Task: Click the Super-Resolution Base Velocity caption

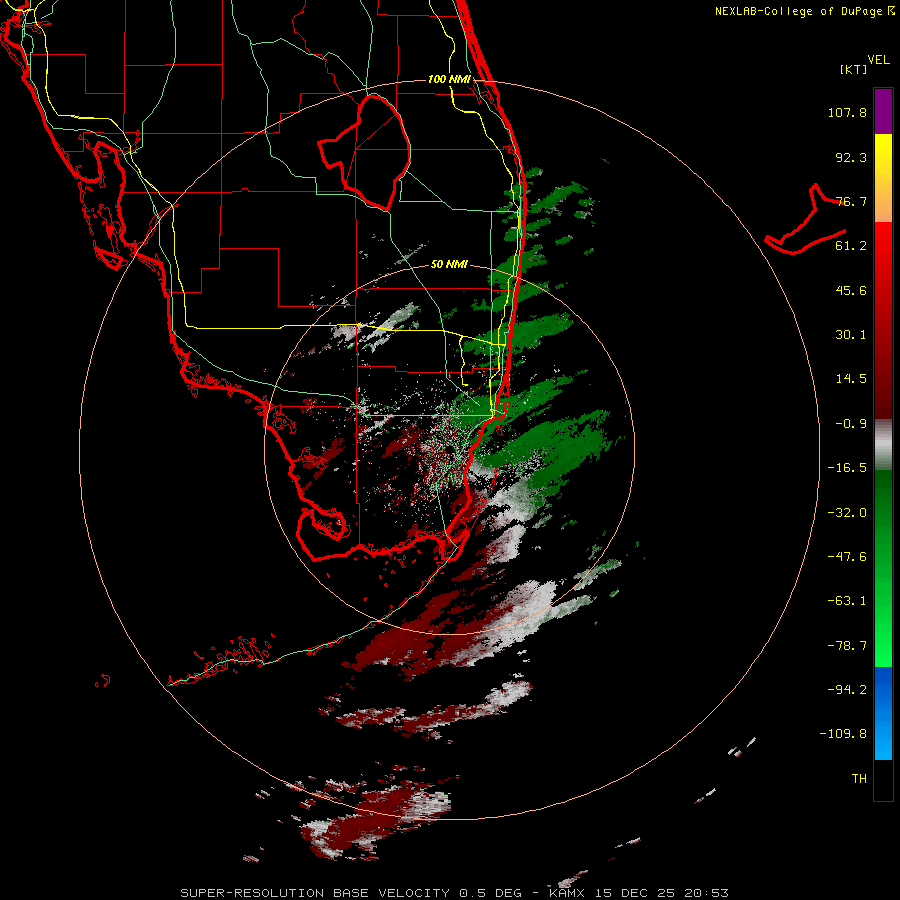Action: point(454,893)
